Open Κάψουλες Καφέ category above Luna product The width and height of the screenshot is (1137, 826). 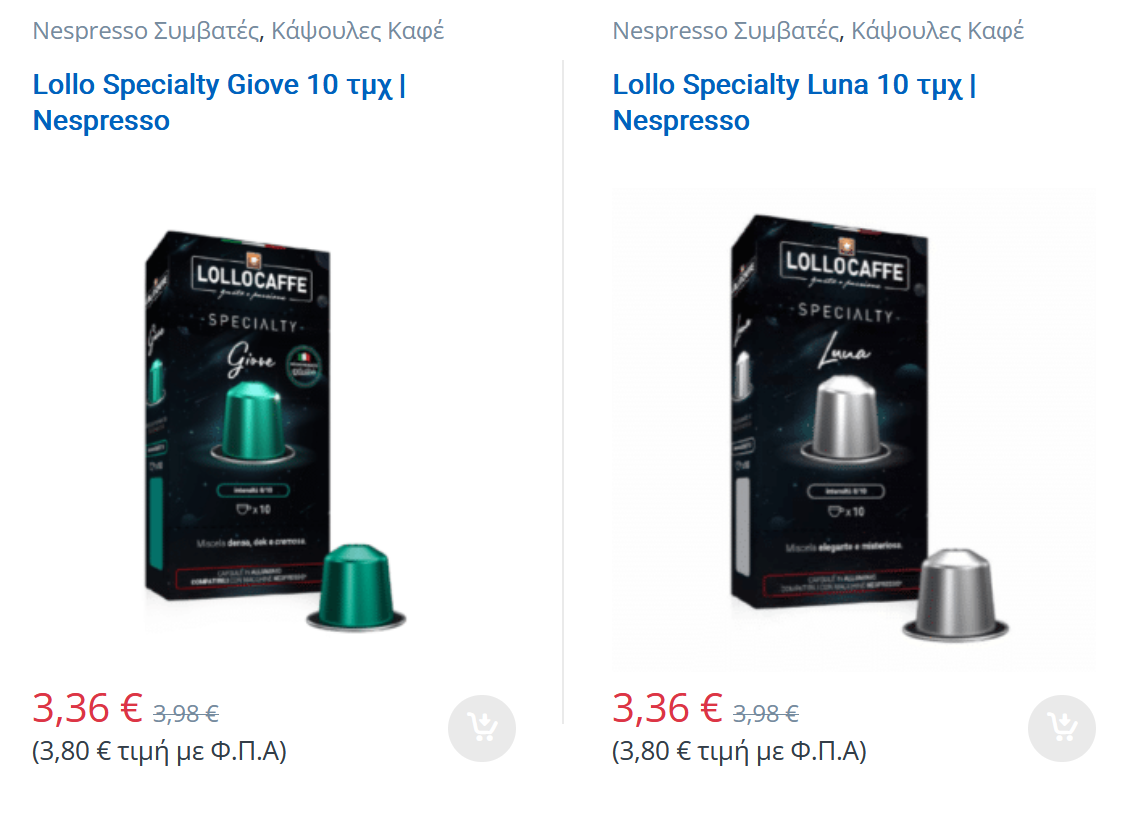938,30
